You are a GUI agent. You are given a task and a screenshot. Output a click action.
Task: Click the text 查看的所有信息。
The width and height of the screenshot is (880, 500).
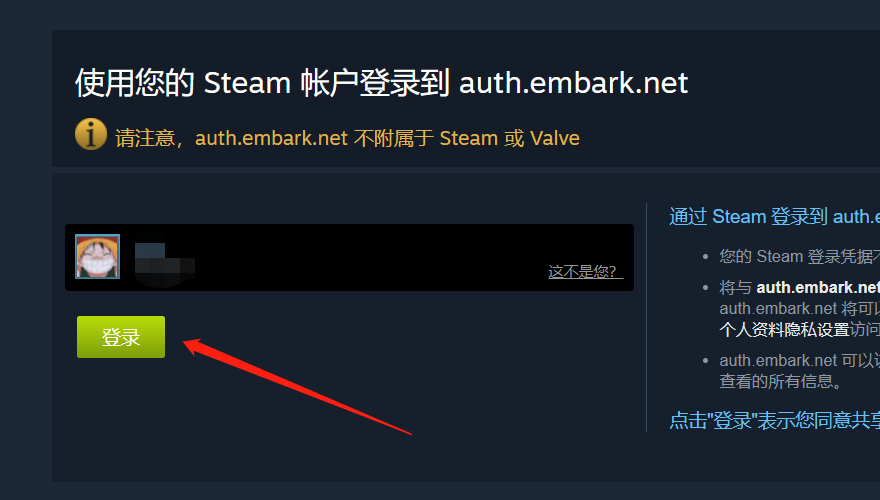coord(781,382)
